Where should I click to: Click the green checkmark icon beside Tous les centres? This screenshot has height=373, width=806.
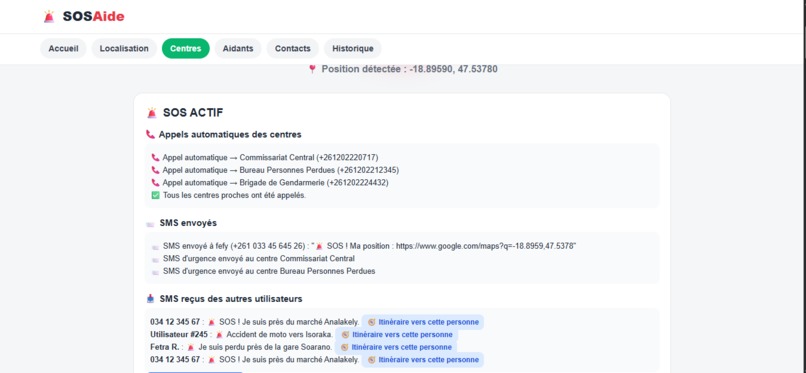click(x=155, y=195)
